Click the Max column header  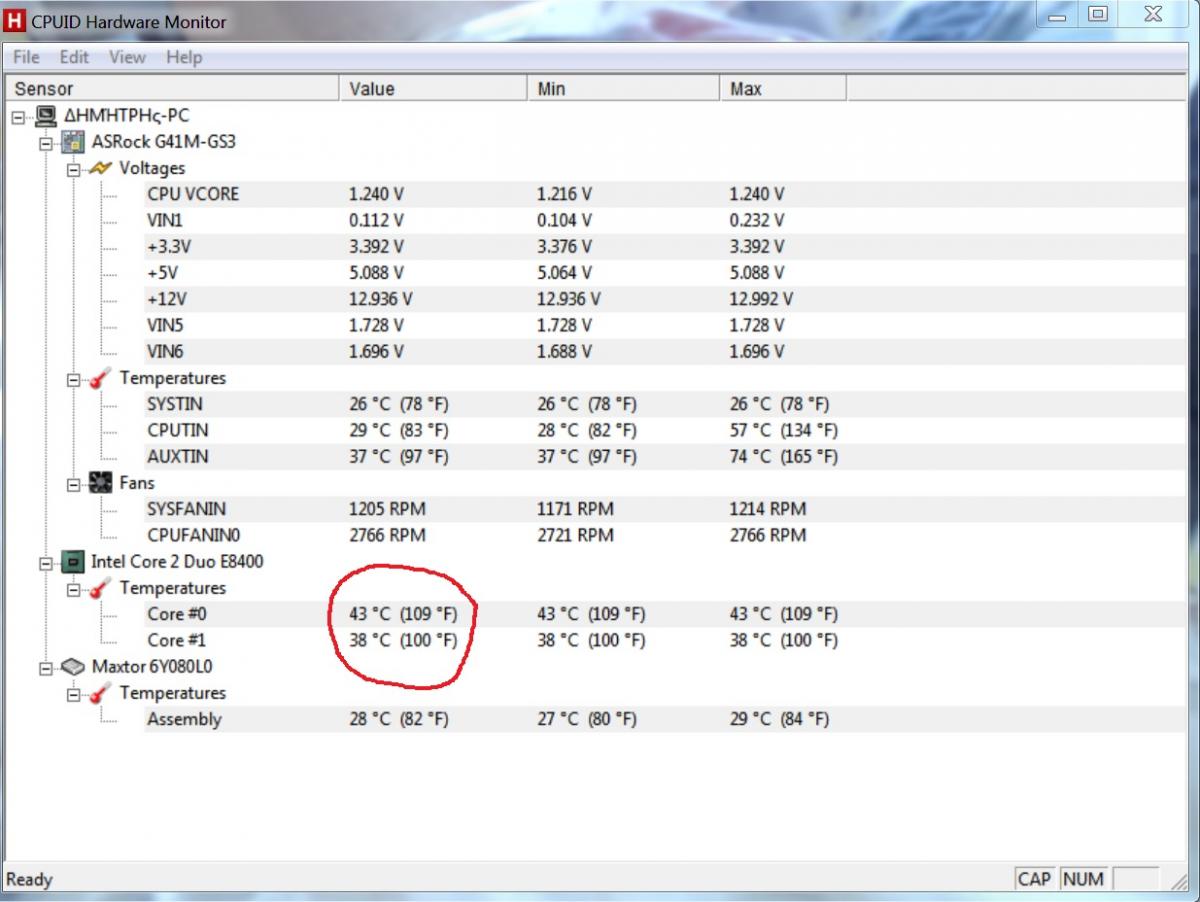pyautogui.click(x=782, y=89)
